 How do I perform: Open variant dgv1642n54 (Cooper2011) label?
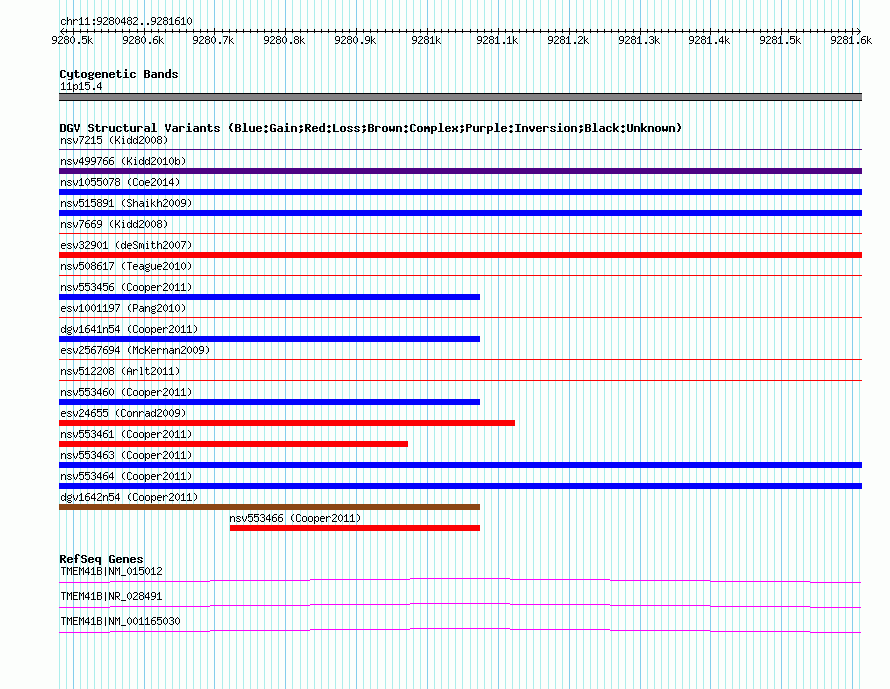click(x=129, y=497)
